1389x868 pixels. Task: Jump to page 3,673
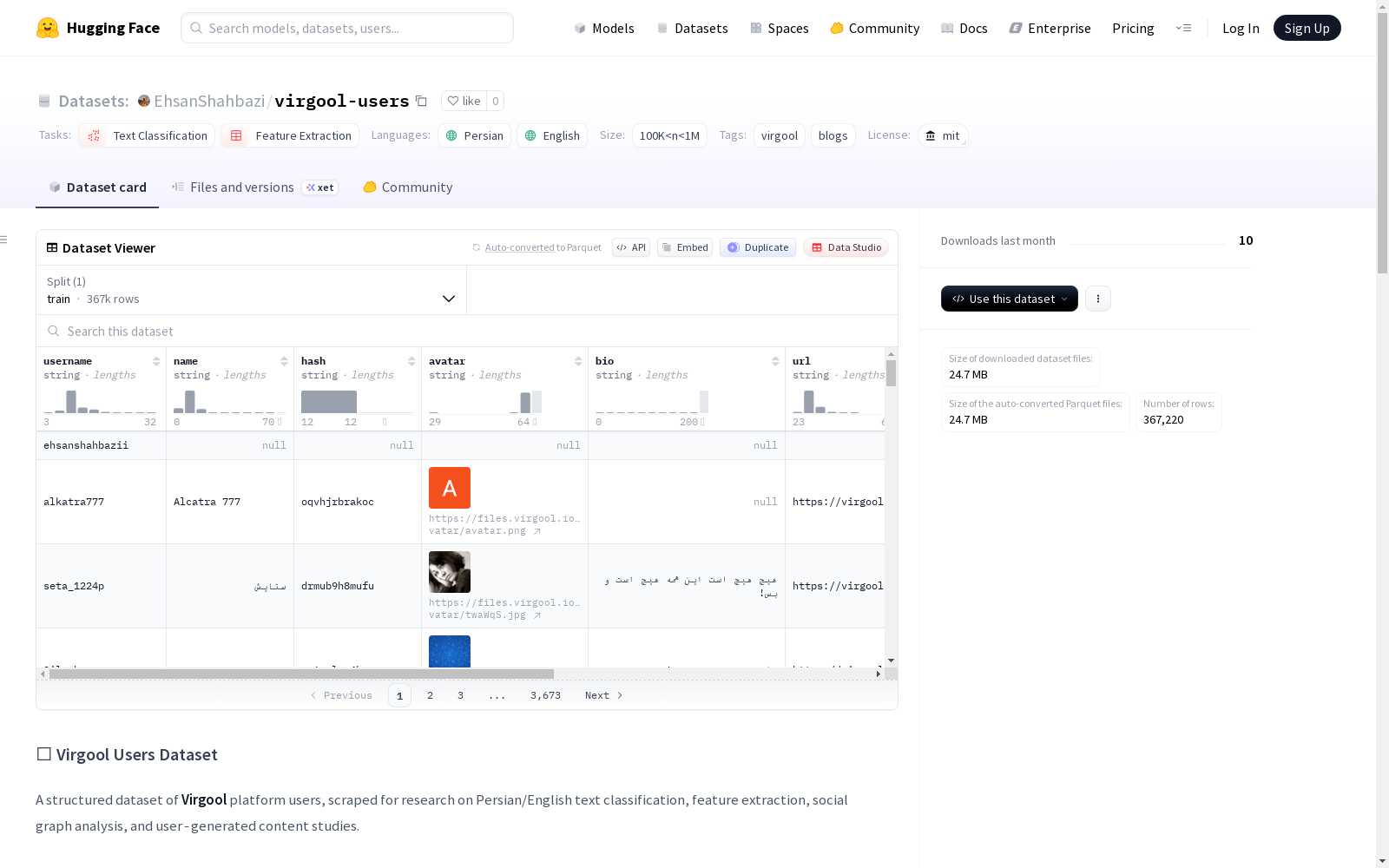545,695
